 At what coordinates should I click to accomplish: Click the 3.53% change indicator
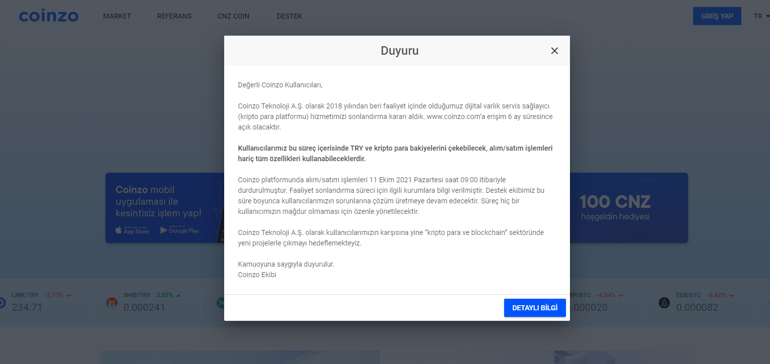[x=168, y=295]
